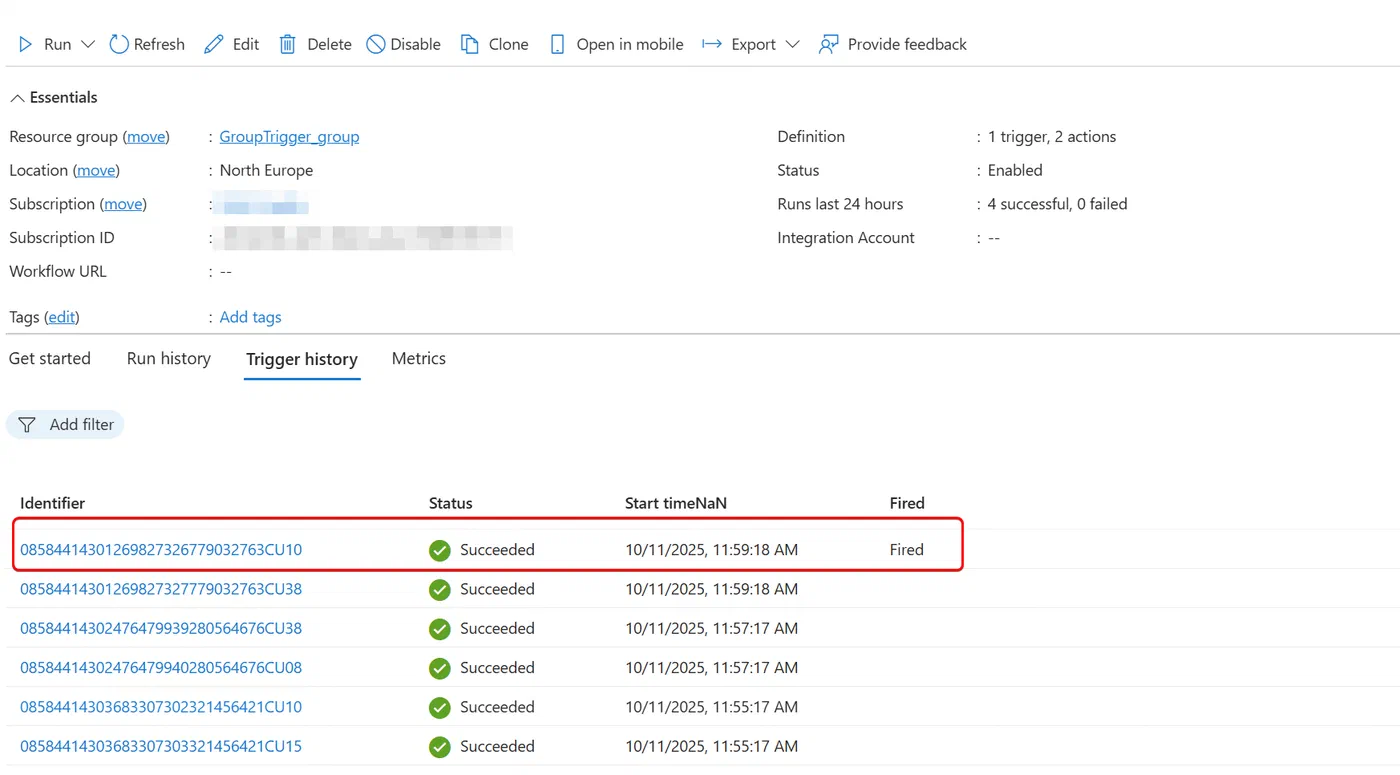This screenshot has width=1400, height=775.
Task: Open trigger identifier ending in 421CU15
Action: (x=161, y=747)
